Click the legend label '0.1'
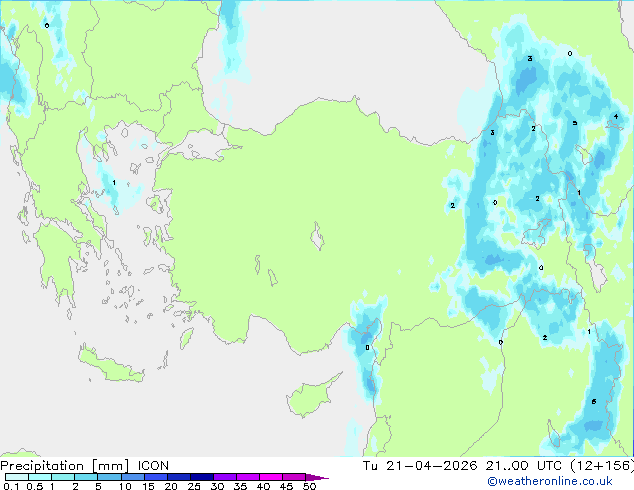 [x=11, y=486]
